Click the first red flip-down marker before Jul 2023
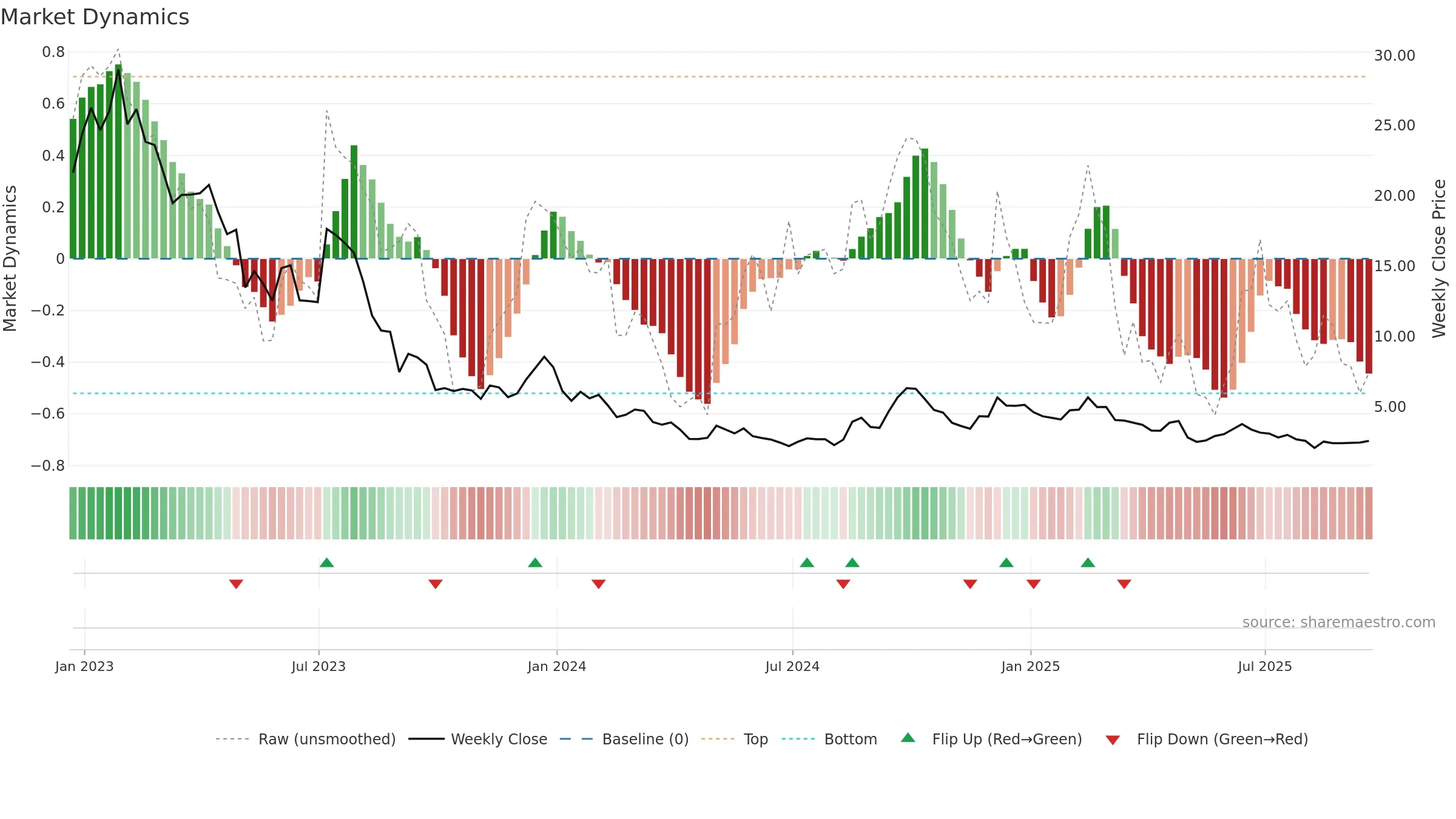1456x819 pixels. click(x=237, y=584)
